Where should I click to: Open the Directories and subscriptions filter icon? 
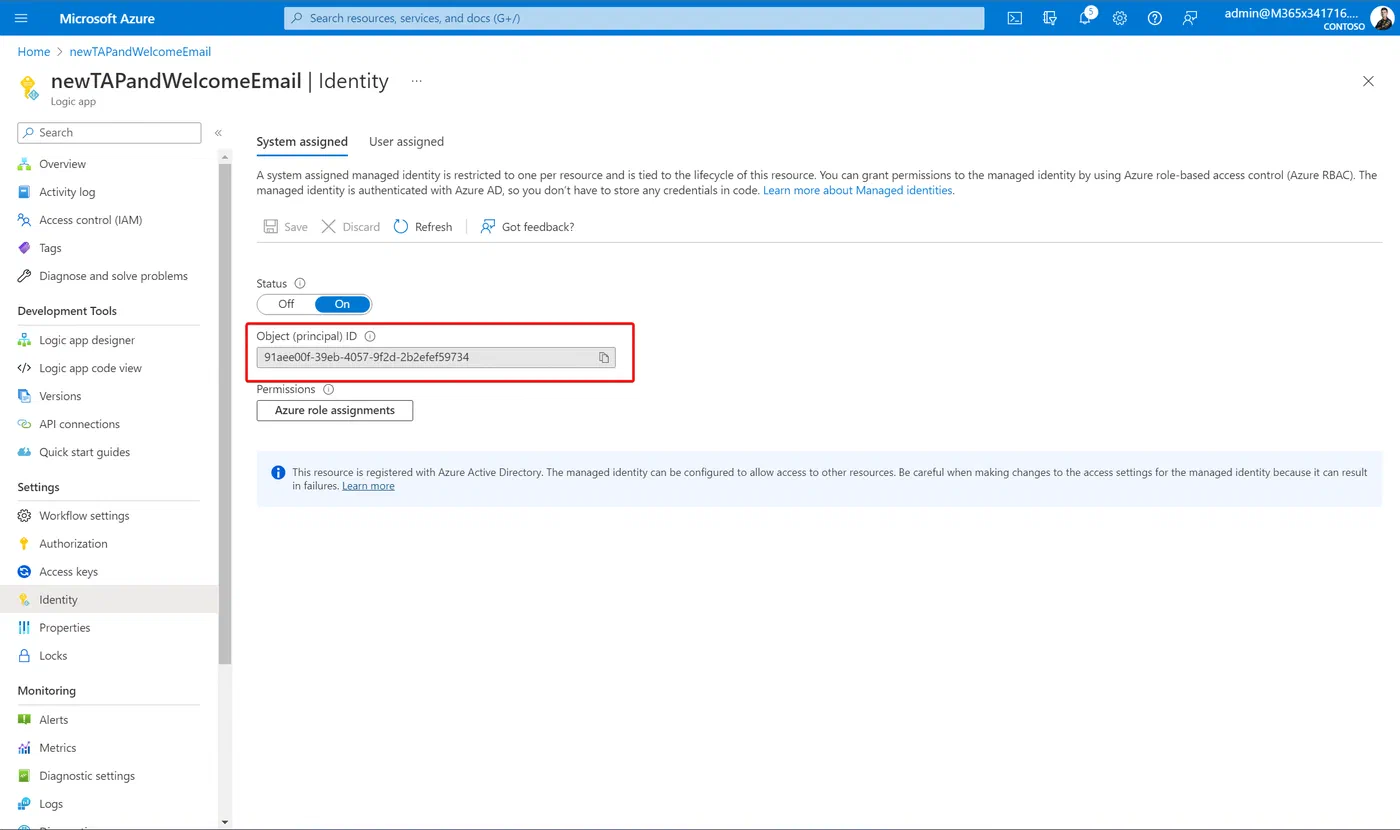coord(1050,18)
